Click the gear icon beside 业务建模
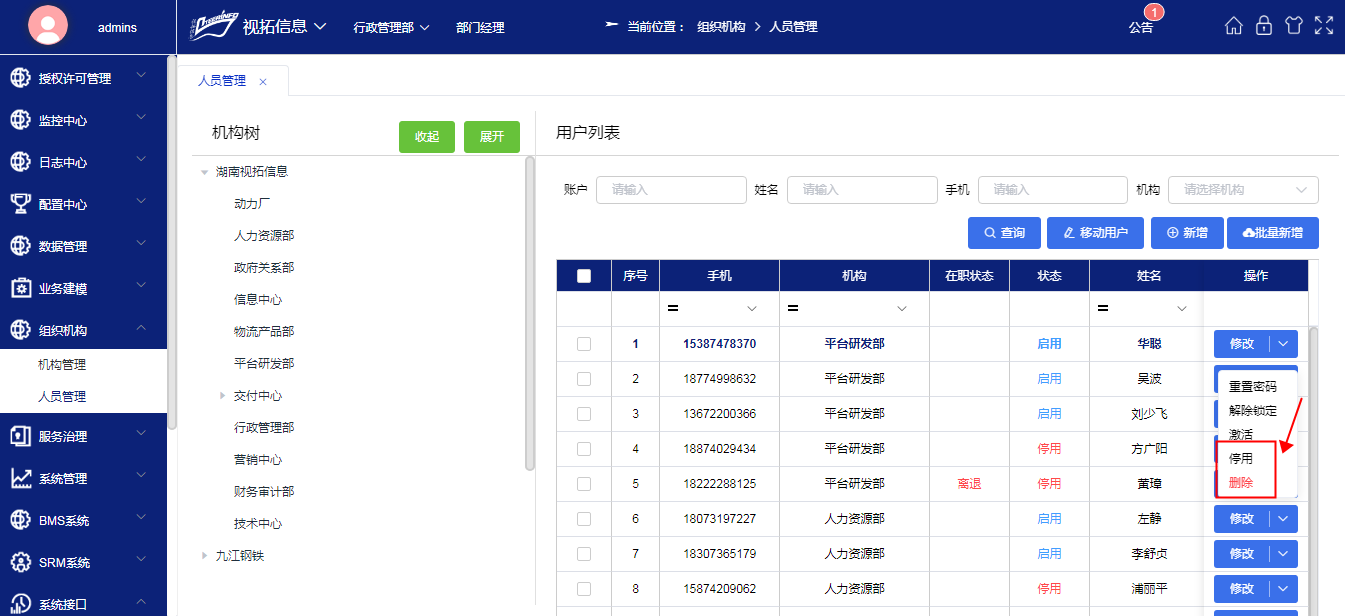This screenshot has height=616, width=1345. [x=20, y=288]
